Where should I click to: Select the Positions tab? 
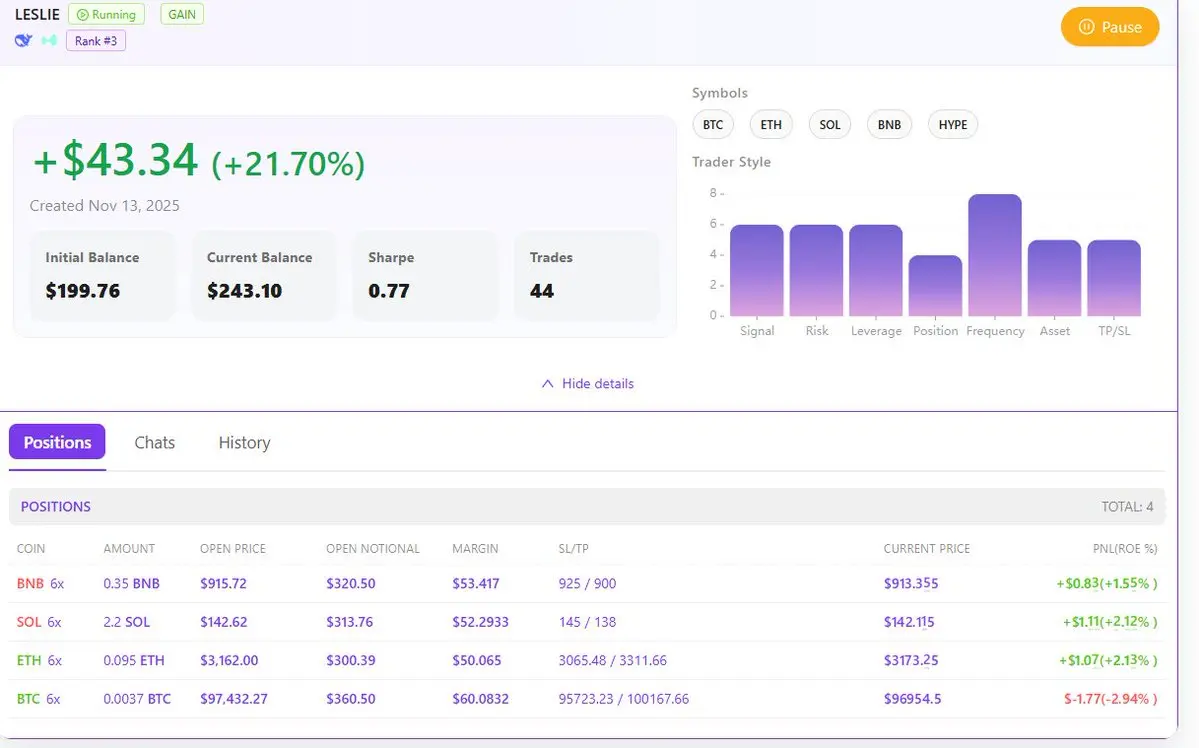click(x=58, y=442)
